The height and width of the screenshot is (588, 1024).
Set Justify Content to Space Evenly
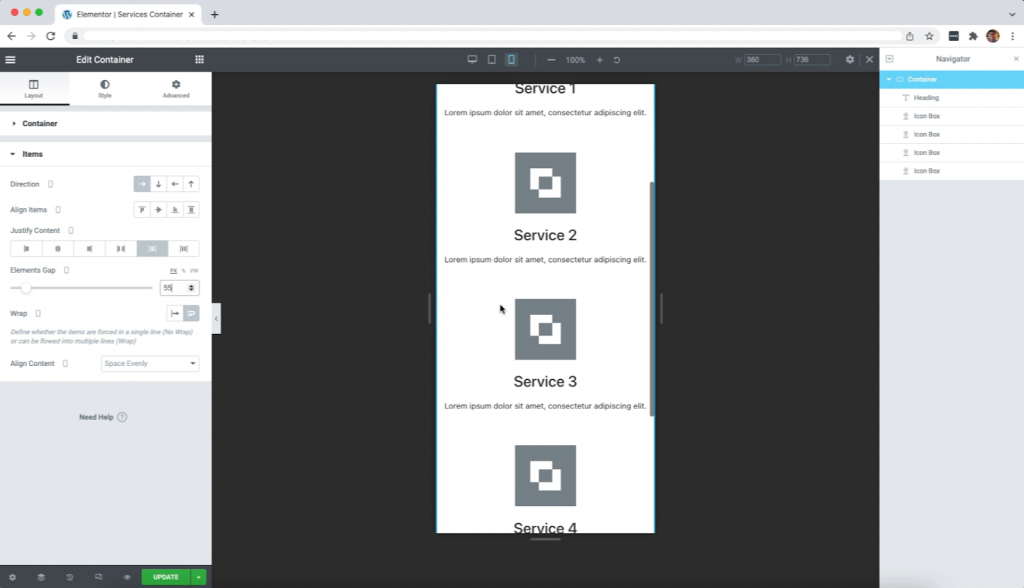pos(183,249)
